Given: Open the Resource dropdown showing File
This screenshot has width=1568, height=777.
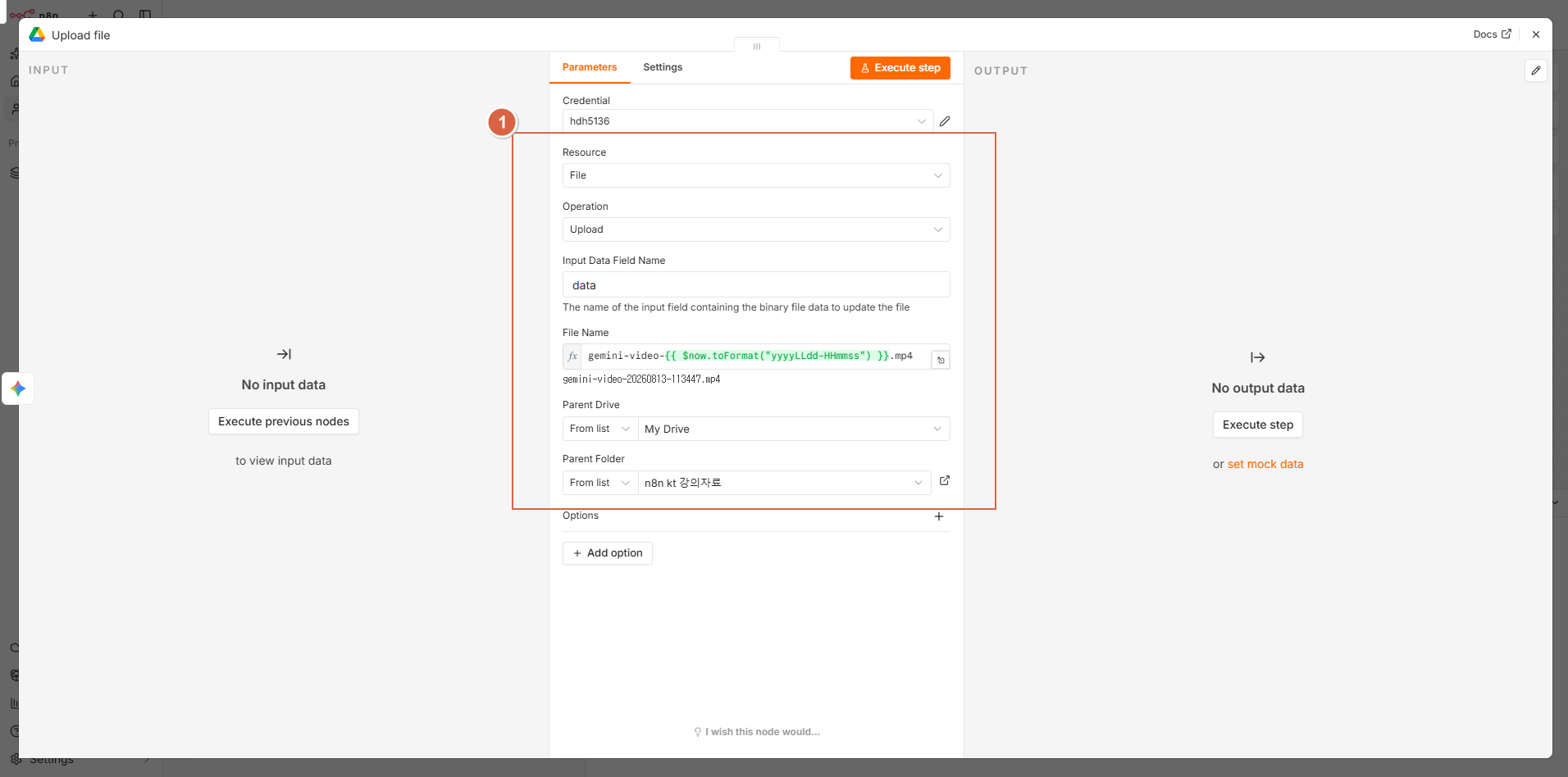Looking at the screenshot, I should point(756,175).
